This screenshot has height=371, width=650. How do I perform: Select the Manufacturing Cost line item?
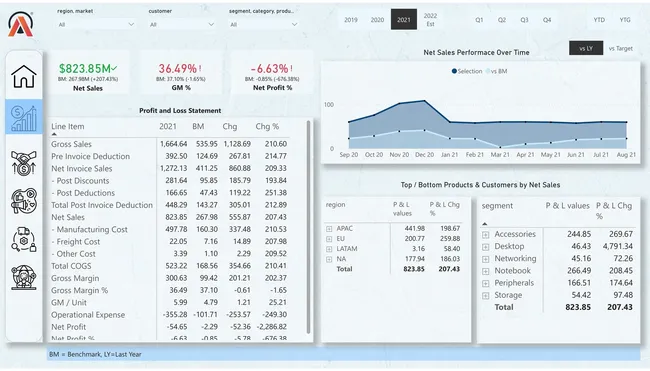(90, 230)
